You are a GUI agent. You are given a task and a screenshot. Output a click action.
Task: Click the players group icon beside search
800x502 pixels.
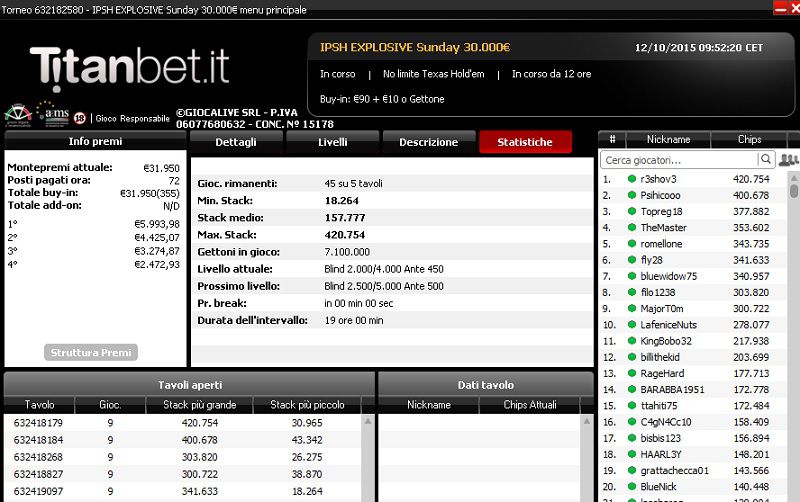tap(789, 160)
